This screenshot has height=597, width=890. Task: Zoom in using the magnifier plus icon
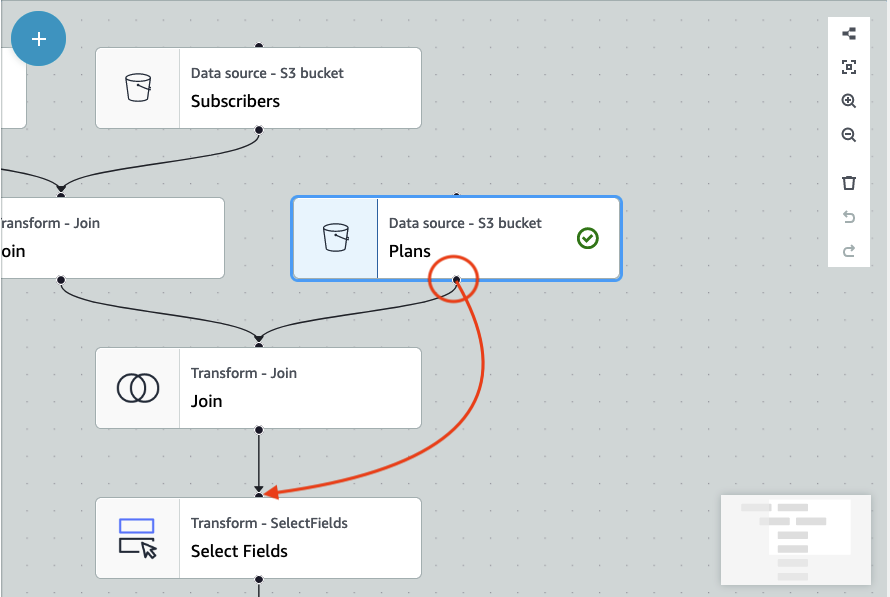click(849, 101)
